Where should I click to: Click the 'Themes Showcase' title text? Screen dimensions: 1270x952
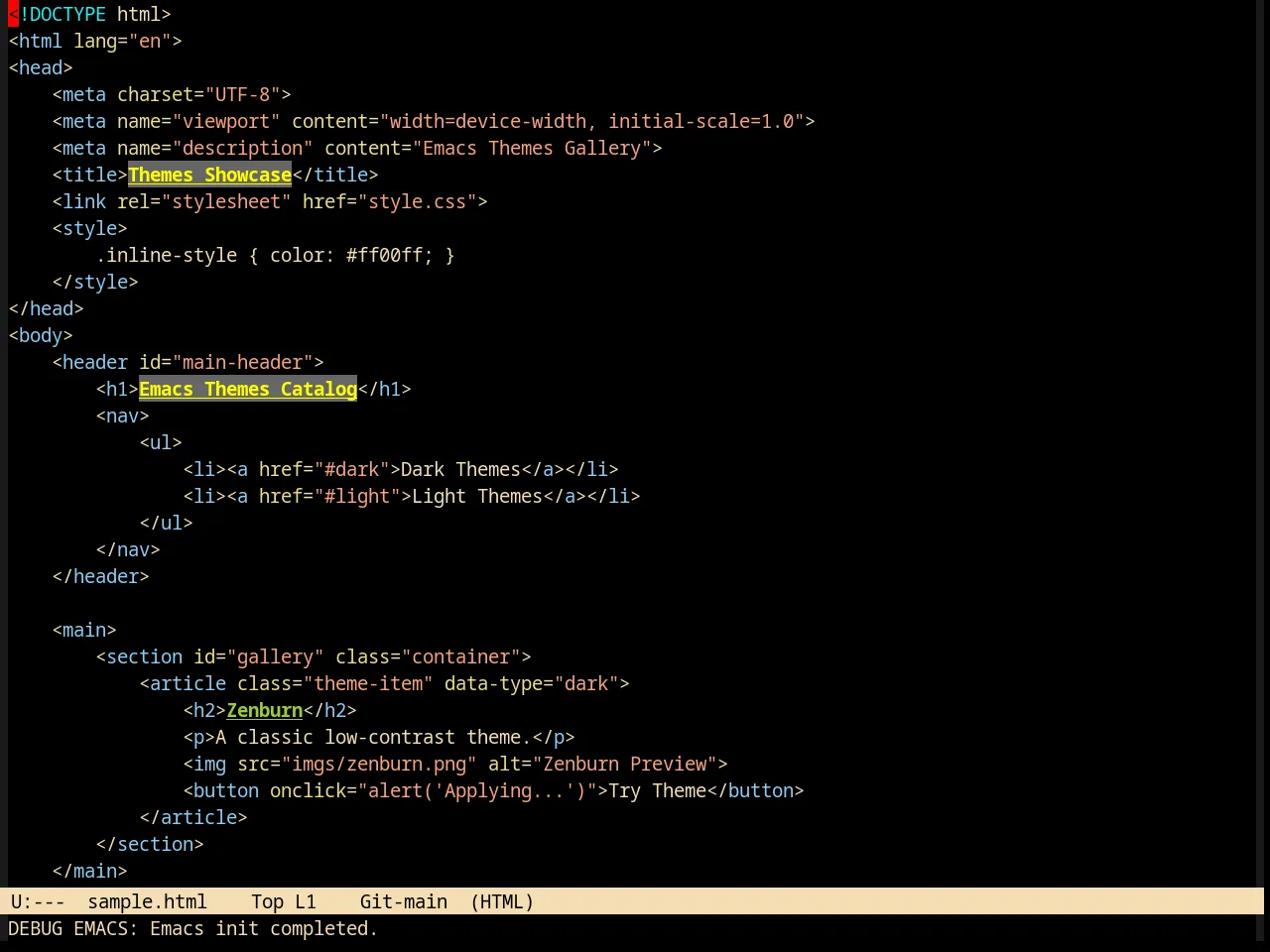(x=209, y=175)
